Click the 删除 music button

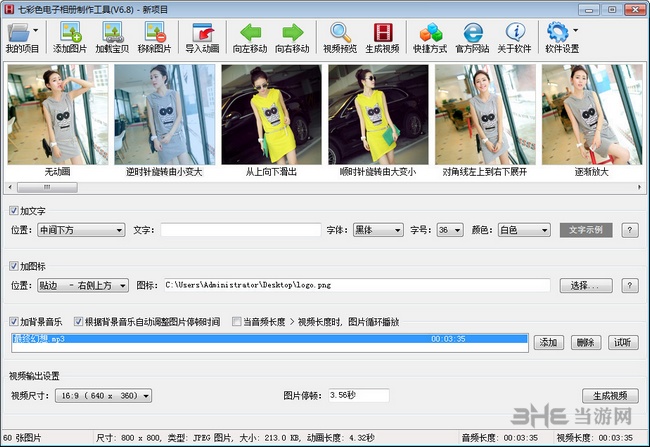(x=586, y=343)
